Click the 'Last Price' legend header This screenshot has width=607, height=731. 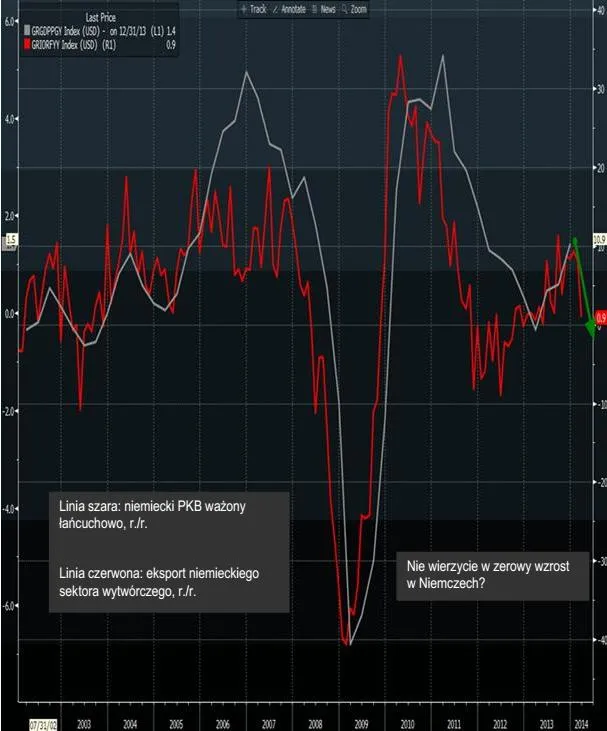click(100, 18)
